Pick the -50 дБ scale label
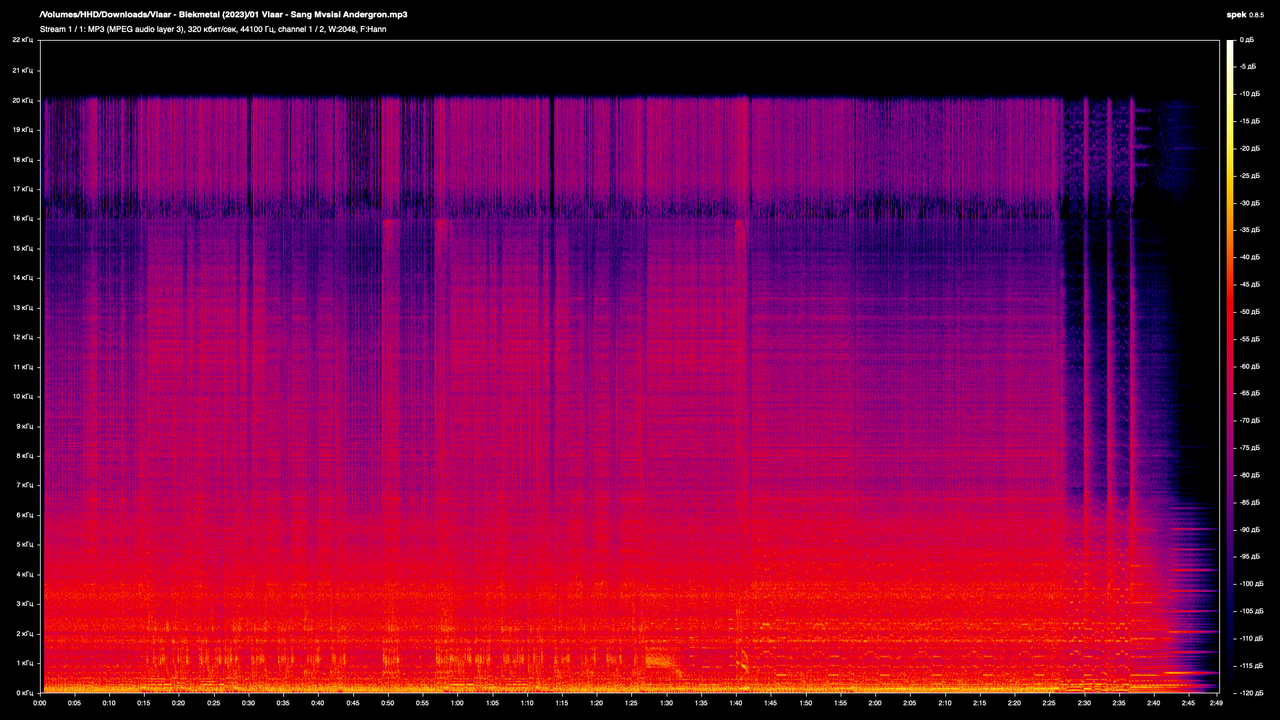This screenshot has height=720, width=1280. coord(1250,312)
